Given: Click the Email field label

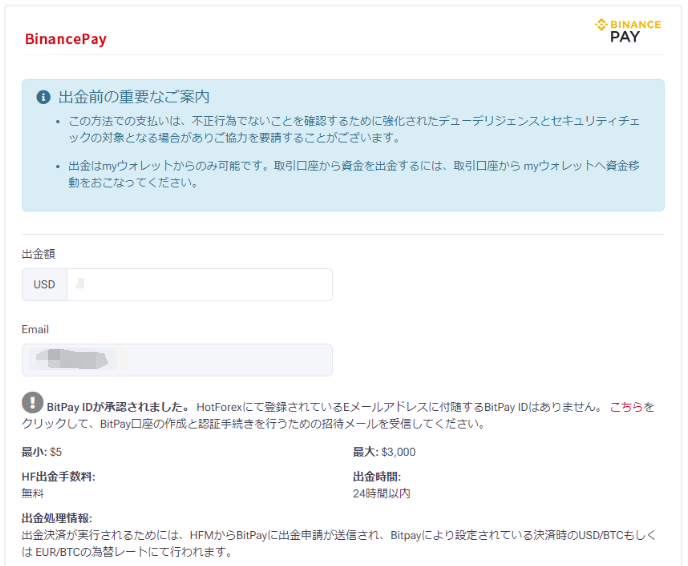Looking at the screenshot, I should [35, 329].
